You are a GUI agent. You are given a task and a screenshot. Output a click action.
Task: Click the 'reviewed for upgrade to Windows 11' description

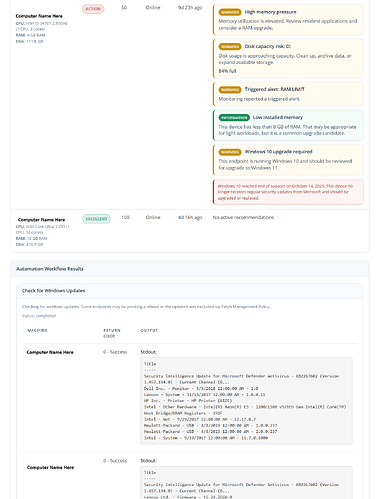pyautogui.click(x=285, y=164)
